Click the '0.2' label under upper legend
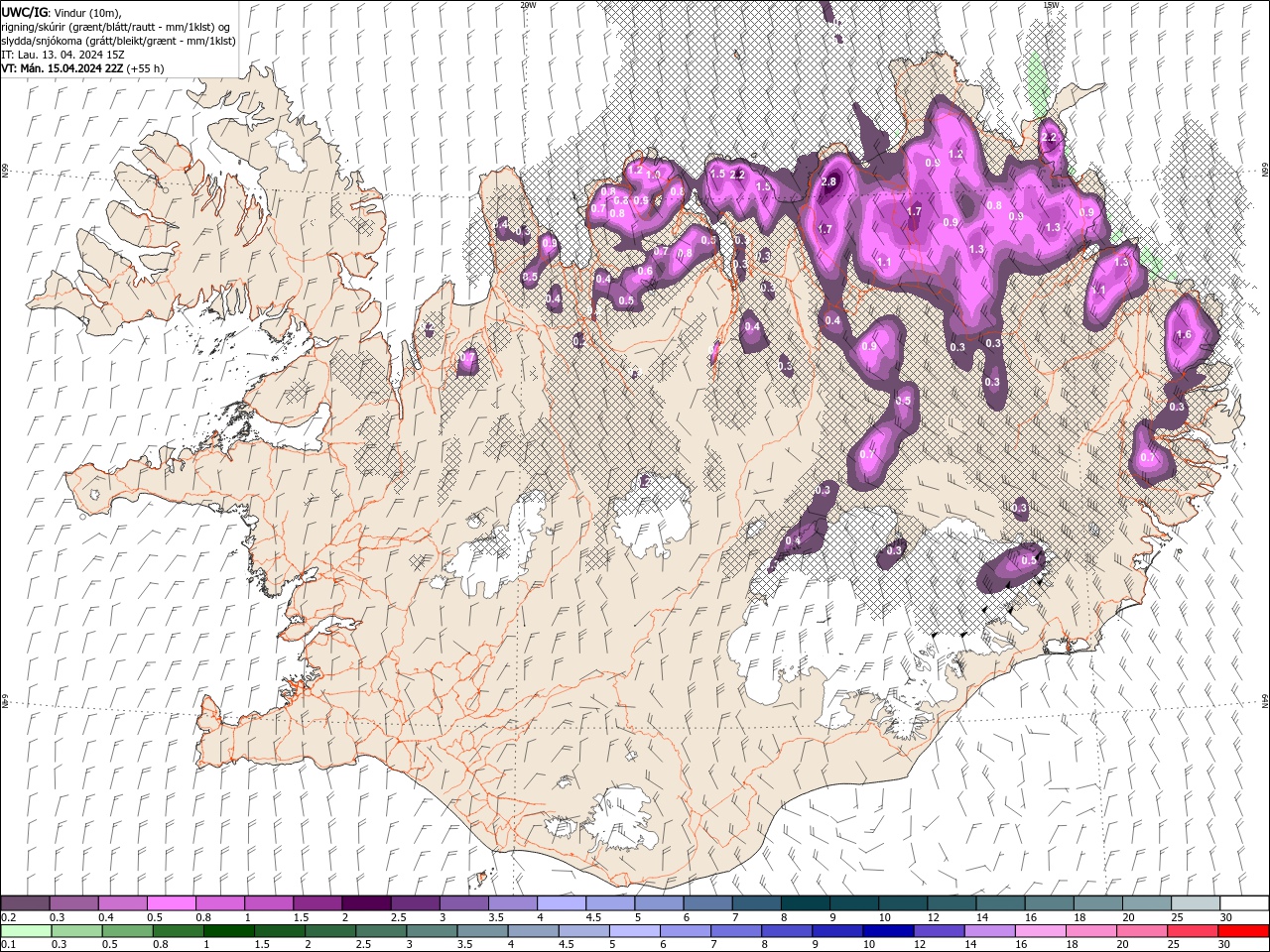1270x952 pixels. [x=8, y=917]
